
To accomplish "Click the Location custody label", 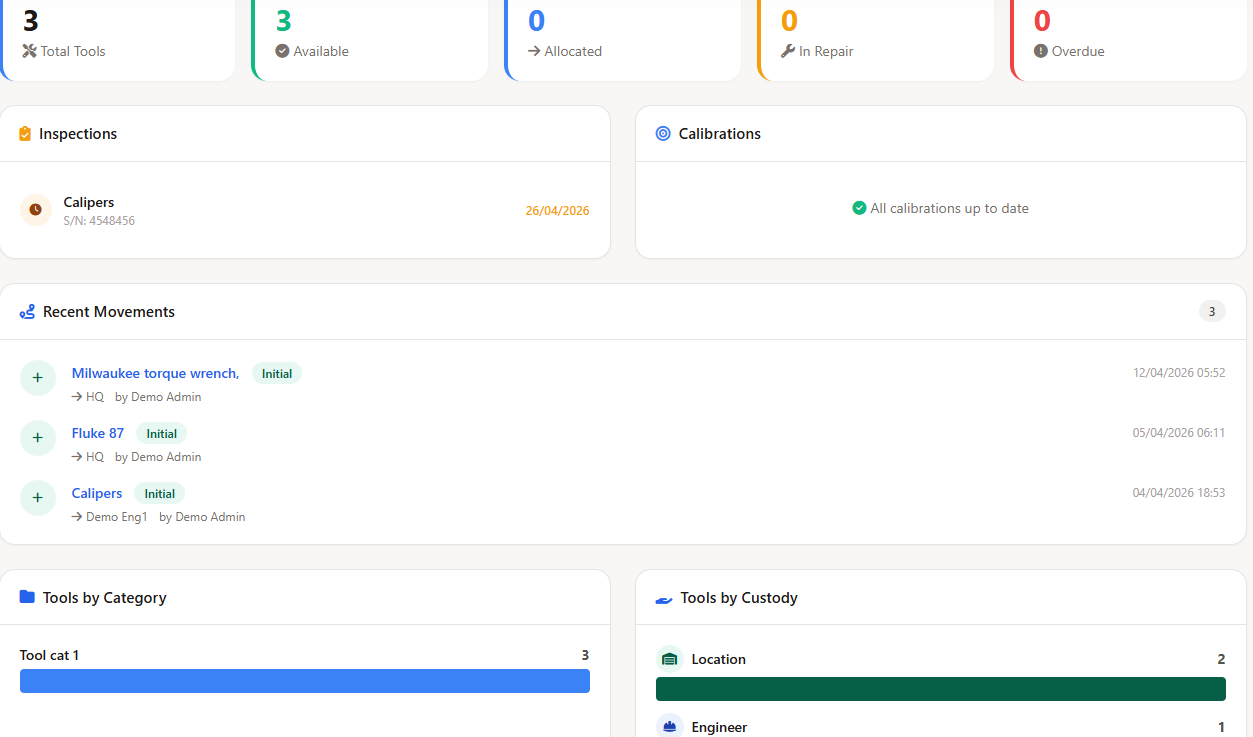I will (719, 659).
